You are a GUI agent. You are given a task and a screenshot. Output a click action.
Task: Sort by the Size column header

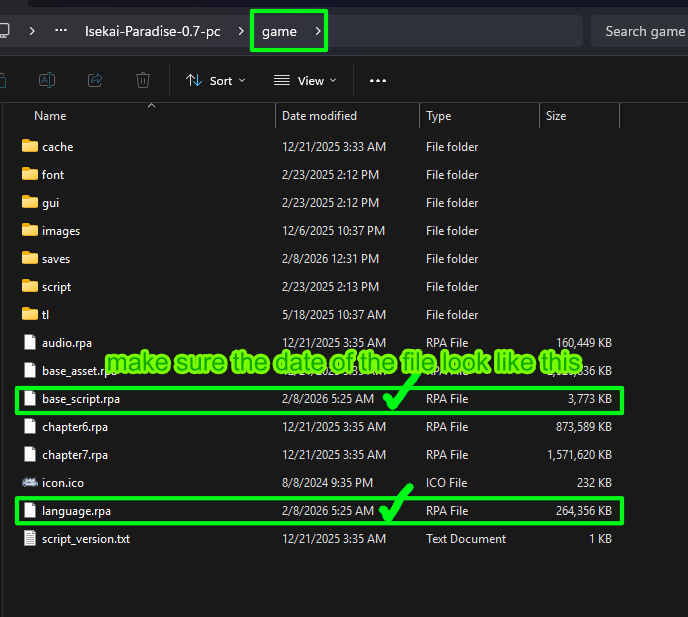[x=555, y=116]
